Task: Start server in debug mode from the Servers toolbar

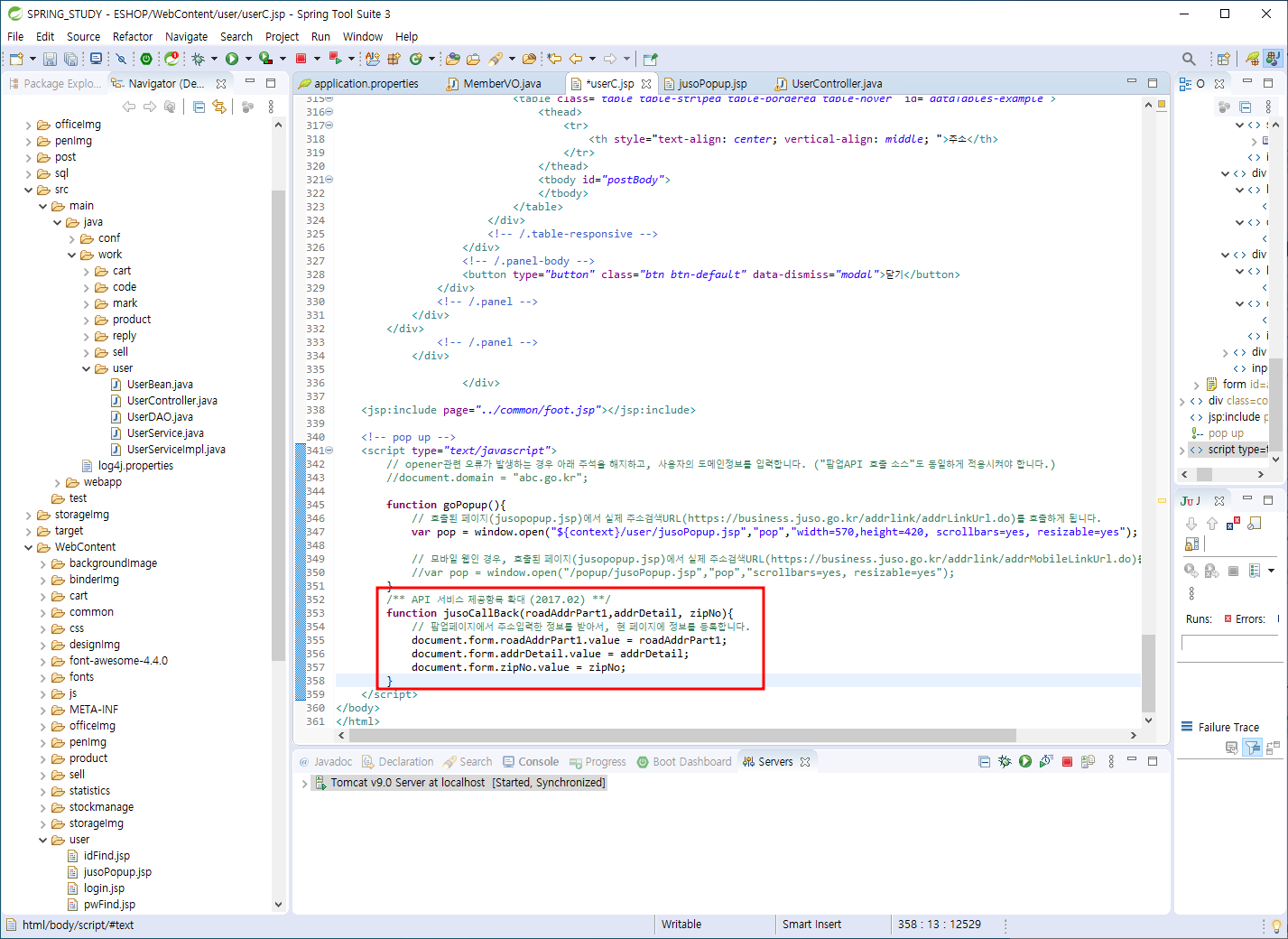Action: [1005, 761]
